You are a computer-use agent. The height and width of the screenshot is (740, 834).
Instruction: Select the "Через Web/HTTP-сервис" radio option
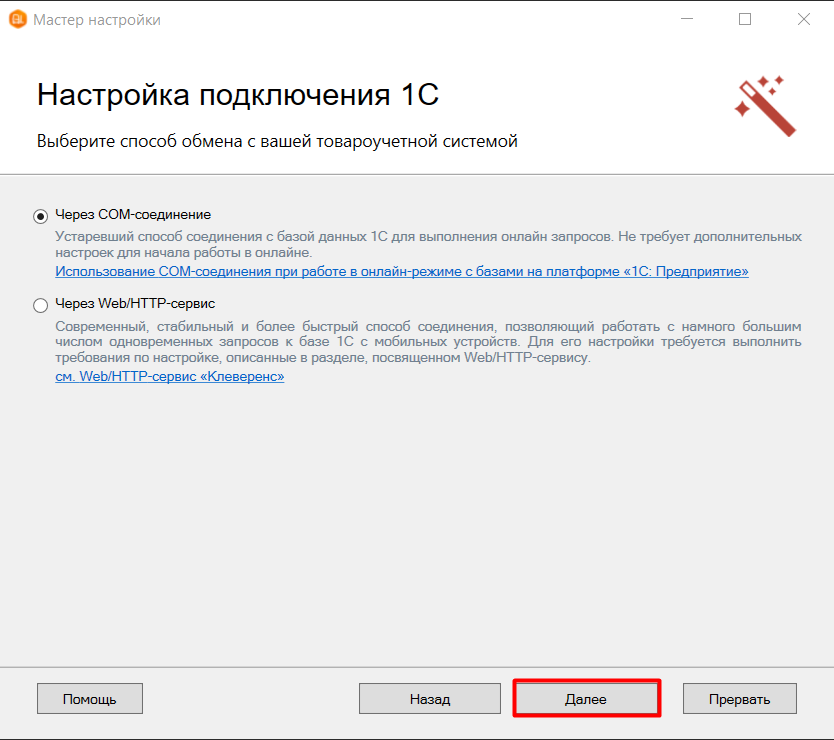(40, 305)
